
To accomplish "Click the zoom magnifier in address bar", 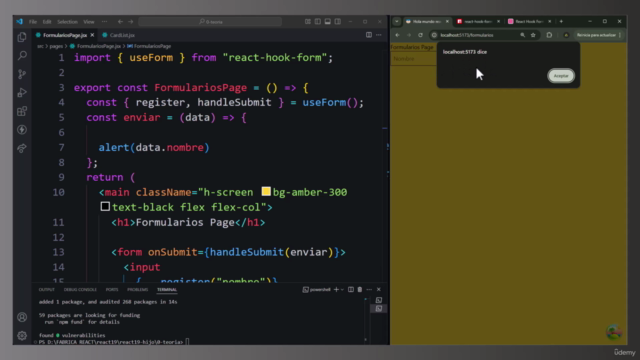I will 522,35.
